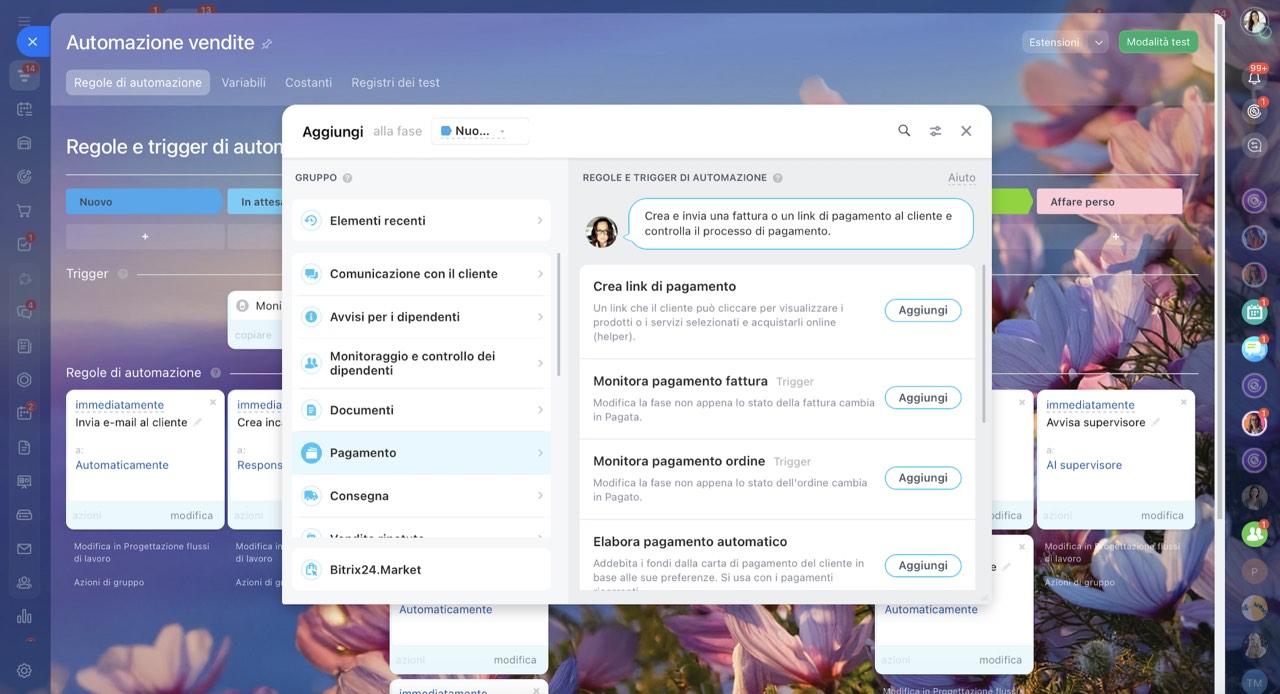Click help icon beside Regole e trigger di automazione header
This screenshot has height=694, width=1280.
click(777, 178)
